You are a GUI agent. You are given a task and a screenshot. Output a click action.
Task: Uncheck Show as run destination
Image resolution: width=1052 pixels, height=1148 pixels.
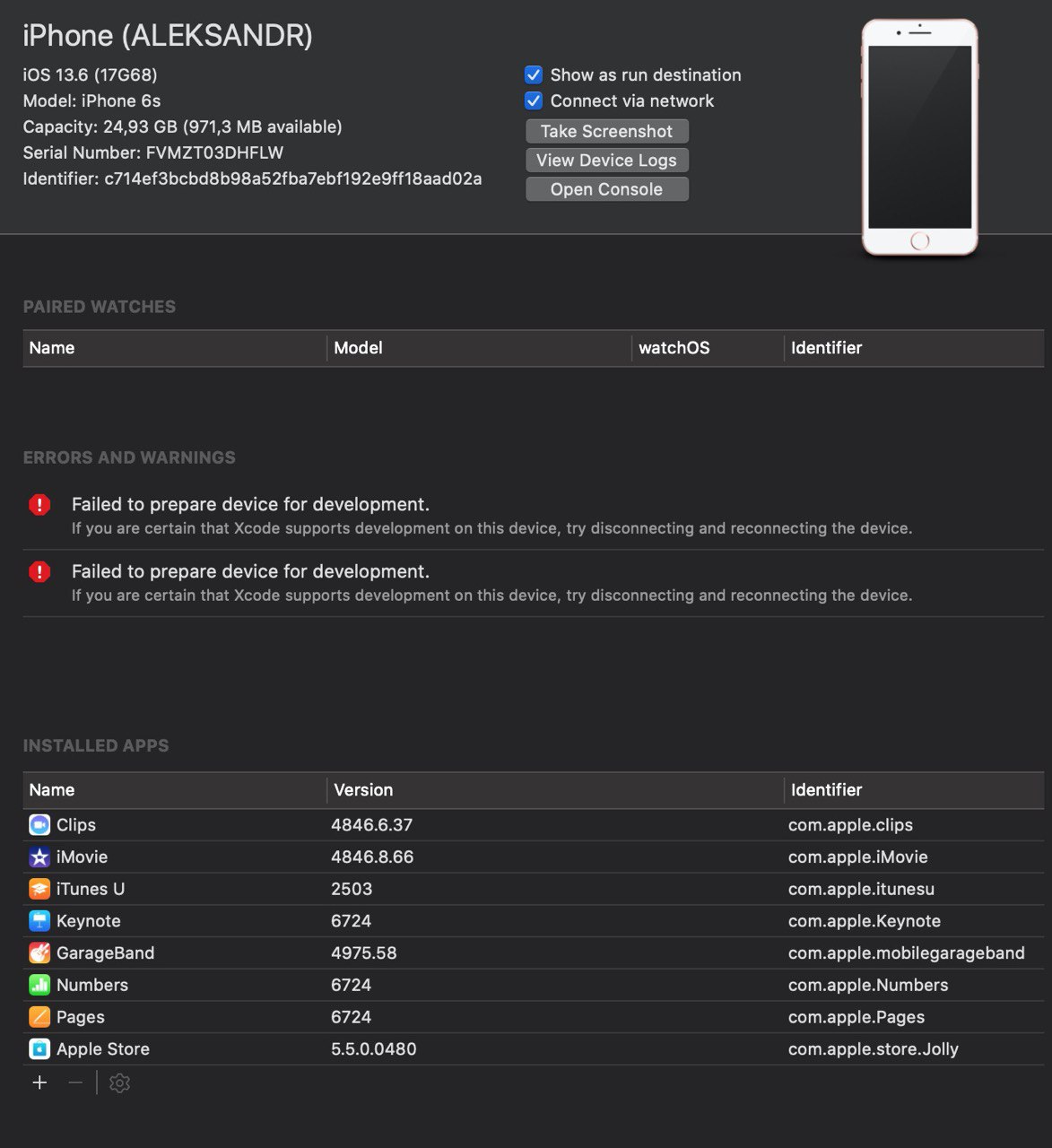click(x=534, y=74)
